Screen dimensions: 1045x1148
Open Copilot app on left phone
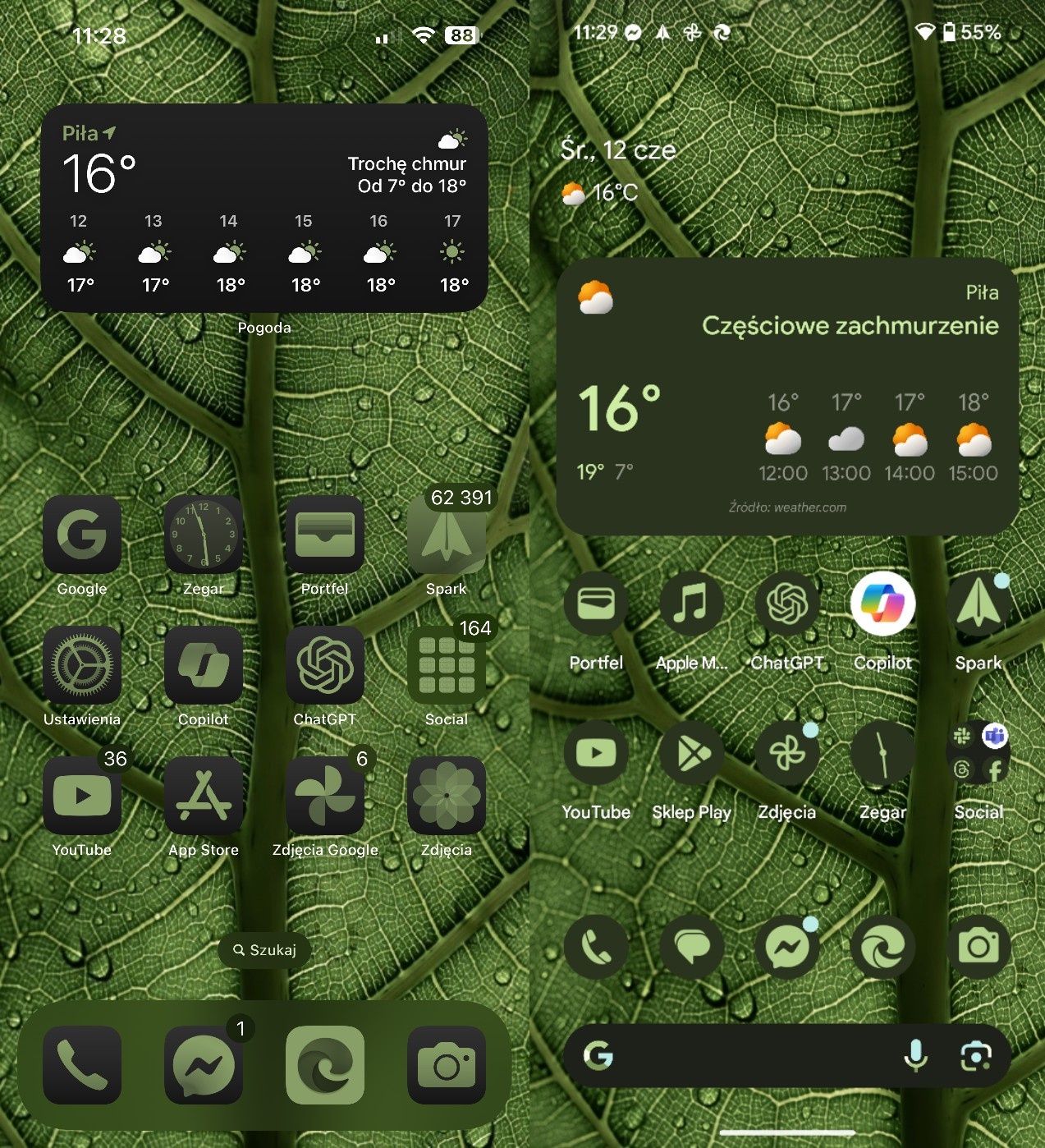pyautogui.click(x=204, y=664)
